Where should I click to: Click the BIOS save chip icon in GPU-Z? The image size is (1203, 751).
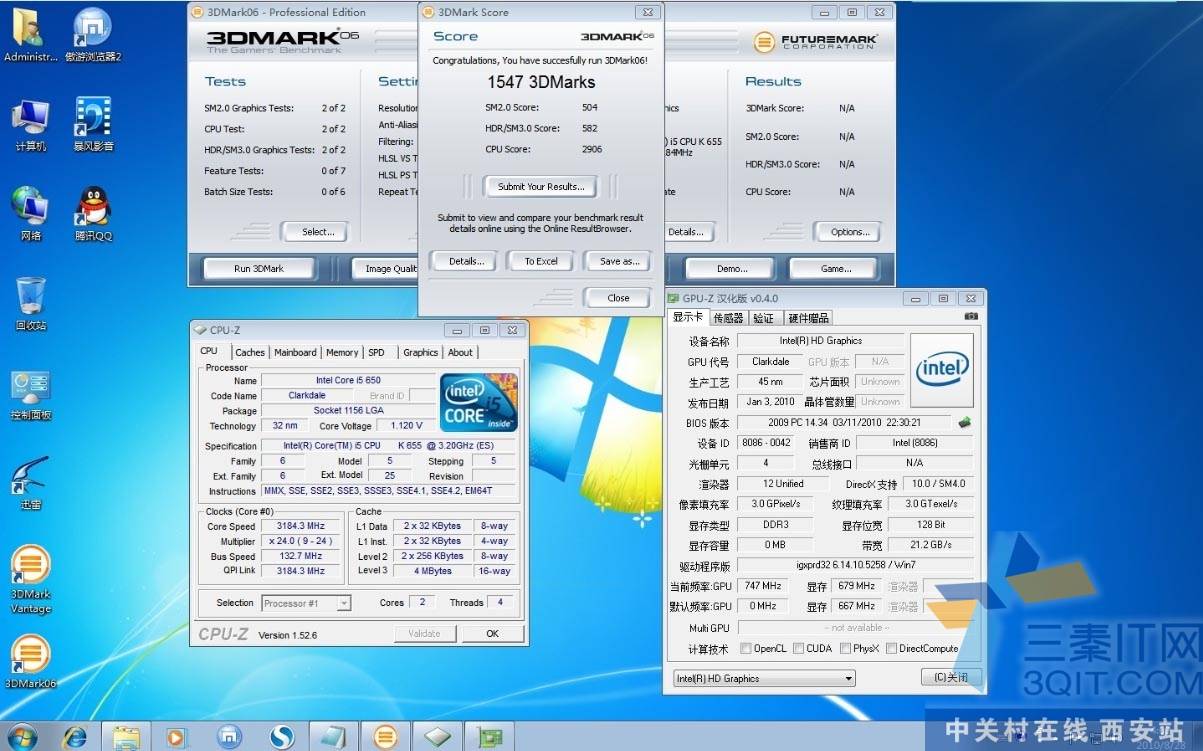coord(966,423)
